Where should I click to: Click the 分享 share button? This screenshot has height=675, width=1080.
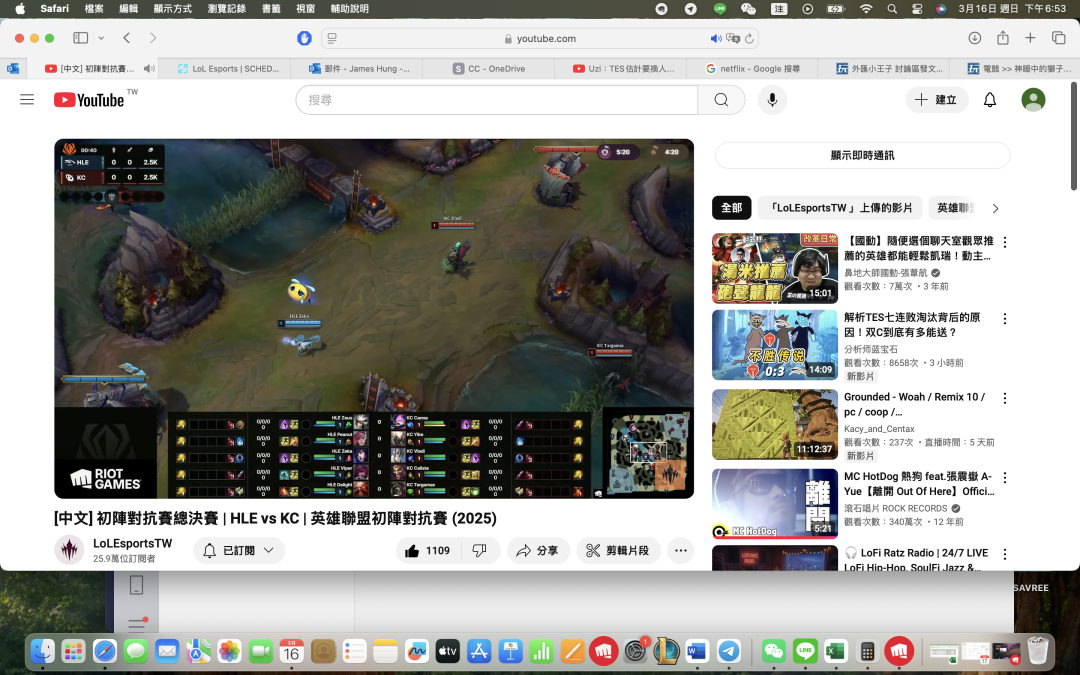[539, 550]
